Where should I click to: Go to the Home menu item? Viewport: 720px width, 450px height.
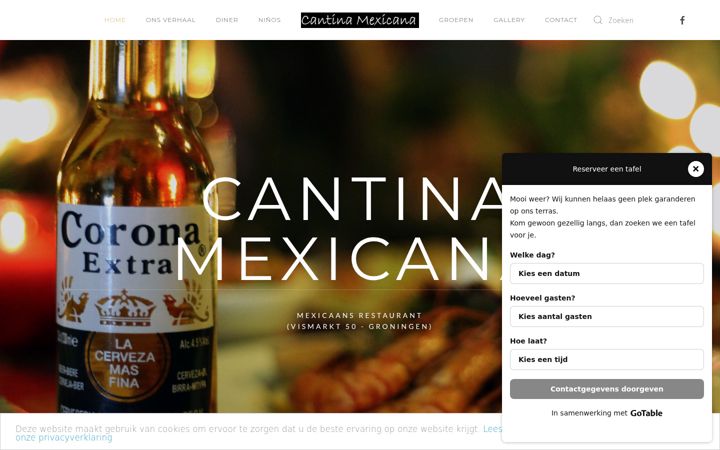[115, 20]
